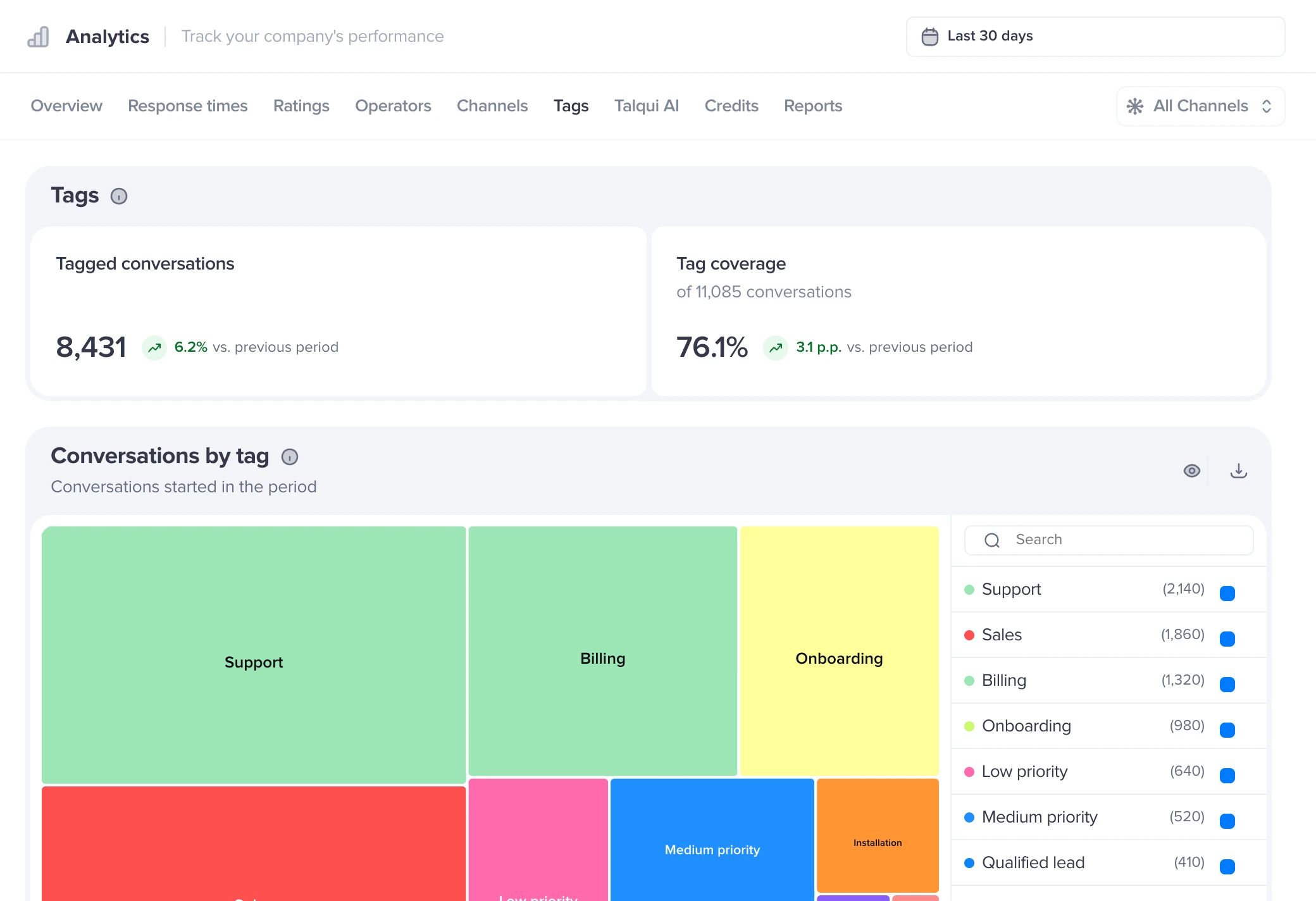
Task: Toggle the Billing tag checkbox
Action: click(x=1227, y=684)
